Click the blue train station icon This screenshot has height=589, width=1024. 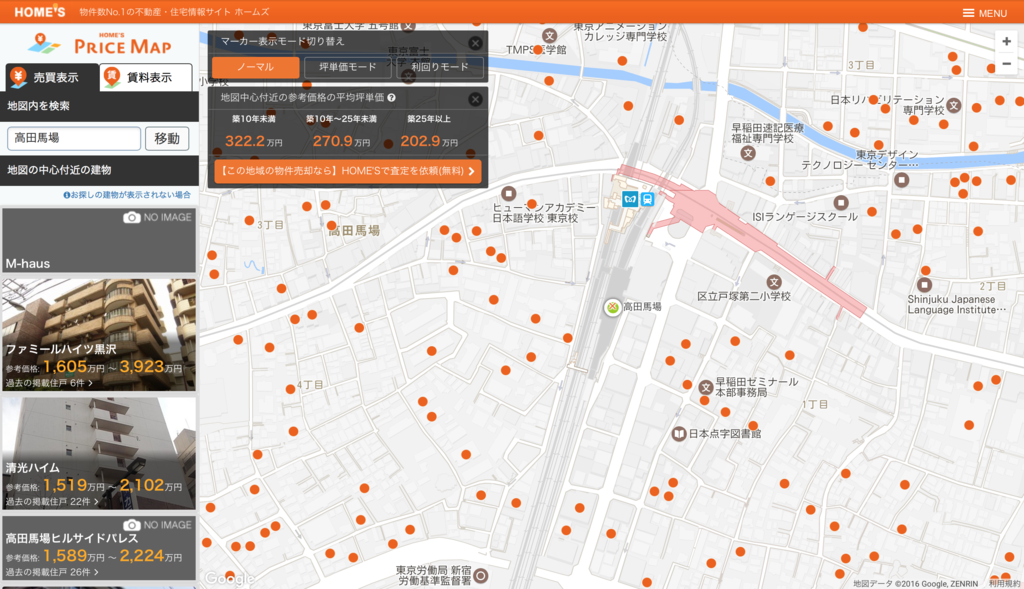[647, 199]
